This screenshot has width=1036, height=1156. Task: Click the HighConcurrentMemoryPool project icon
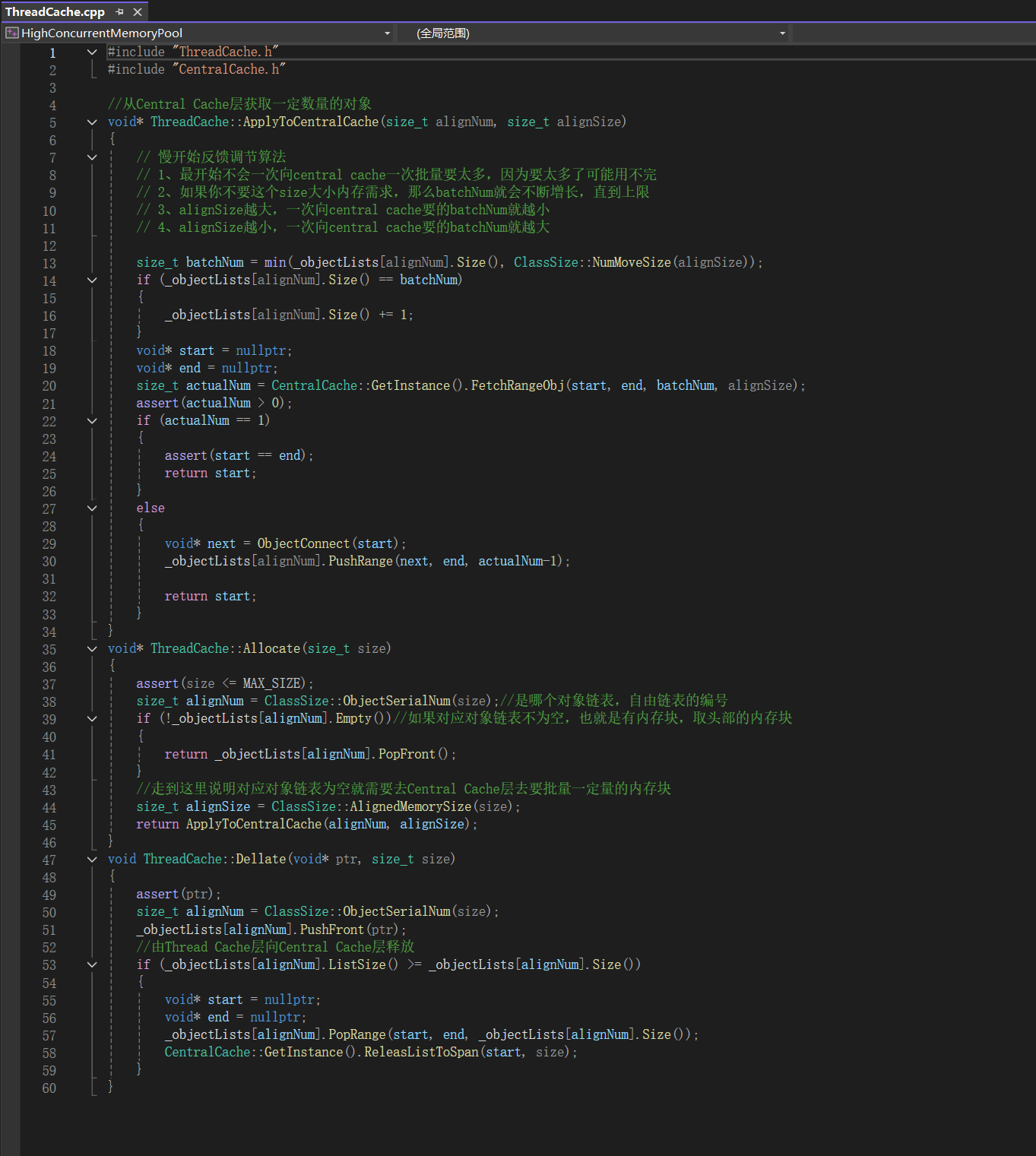pyautogui.click(x=12, y=33)
